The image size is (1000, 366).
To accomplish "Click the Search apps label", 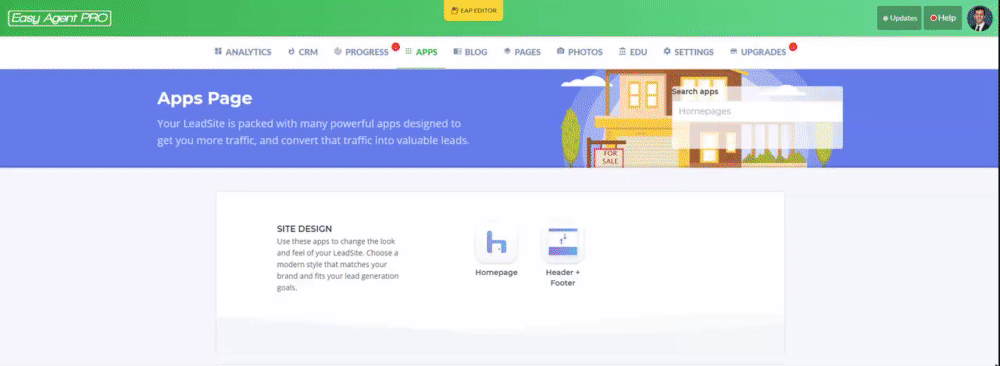I will (x=695, y=91).
